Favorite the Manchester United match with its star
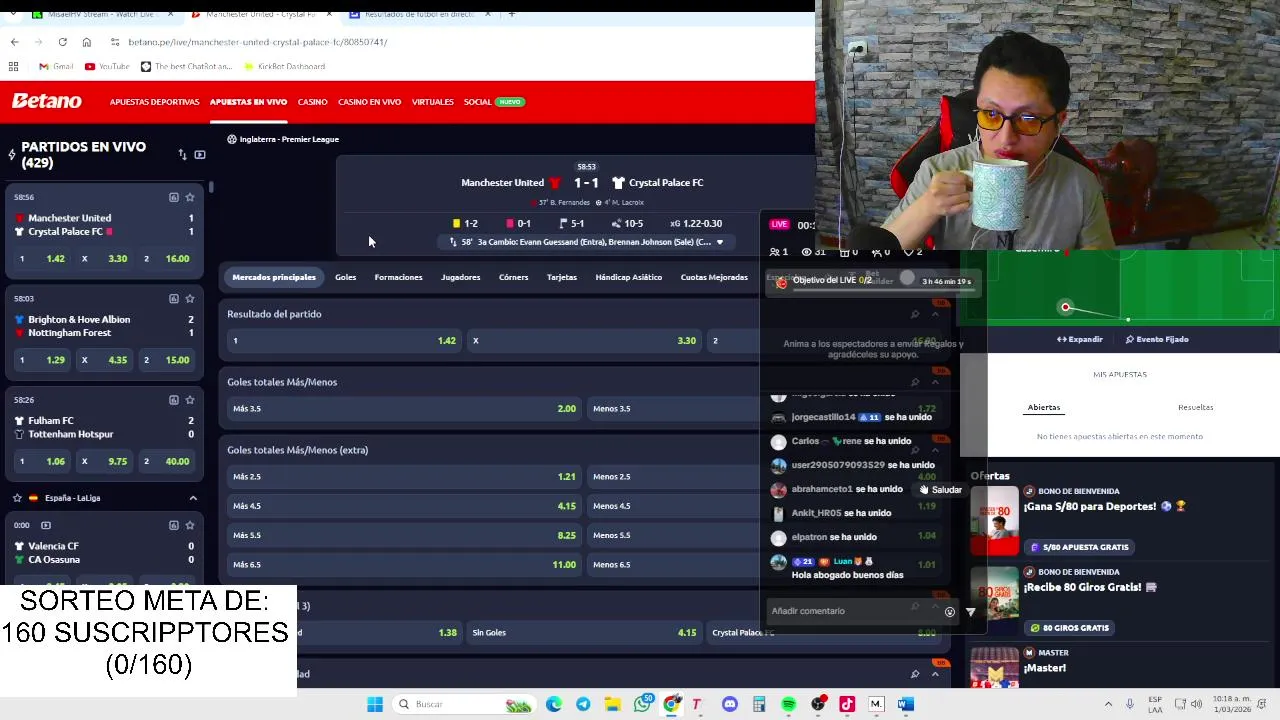This screenshot has height=720, width=1280. (190, 197)
